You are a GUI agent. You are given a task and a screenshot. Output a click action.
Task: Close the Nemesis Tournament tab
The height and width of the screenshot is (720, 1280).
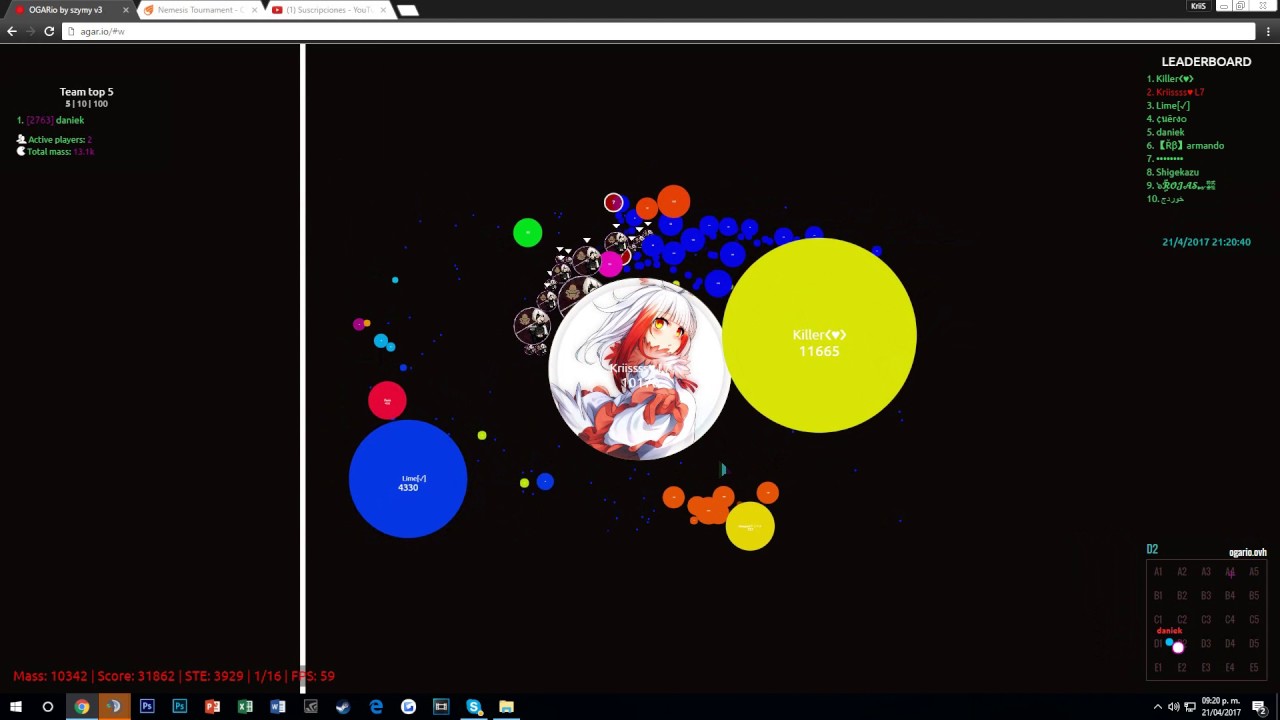(255, 10)
